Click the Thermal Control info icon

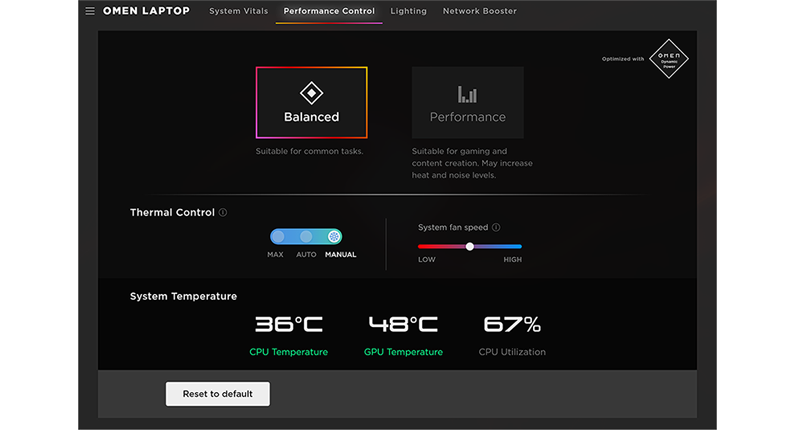[x=223, y=212]
